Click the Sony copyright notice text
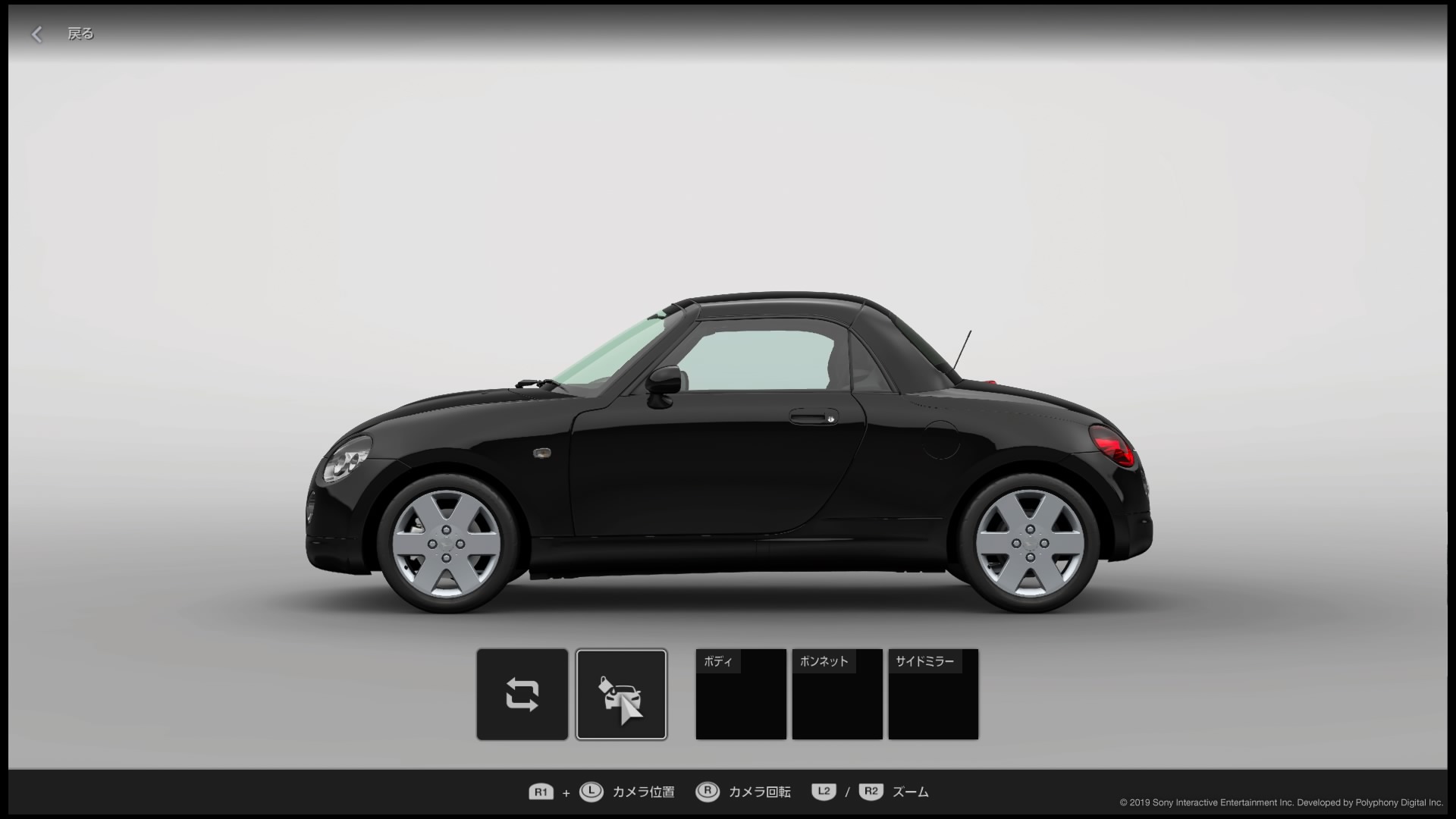Screen dimensions: 1456x819 click(x=1281, y=802)
